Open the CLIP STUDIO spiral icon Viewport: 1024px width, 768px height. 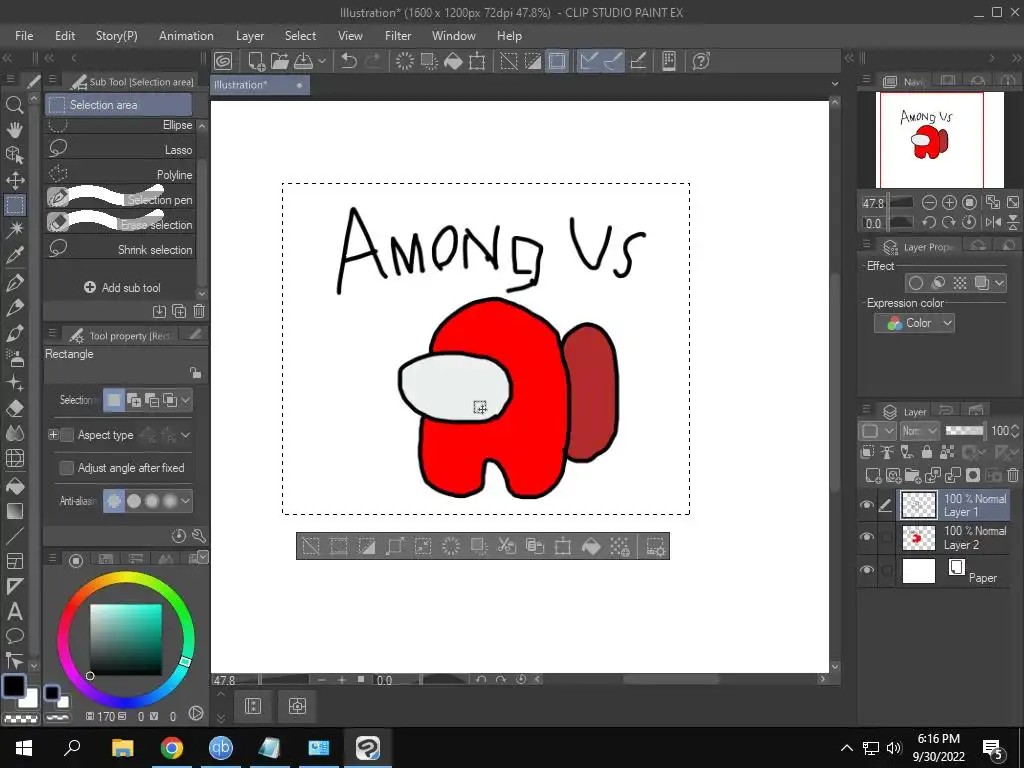click(223, 61)
